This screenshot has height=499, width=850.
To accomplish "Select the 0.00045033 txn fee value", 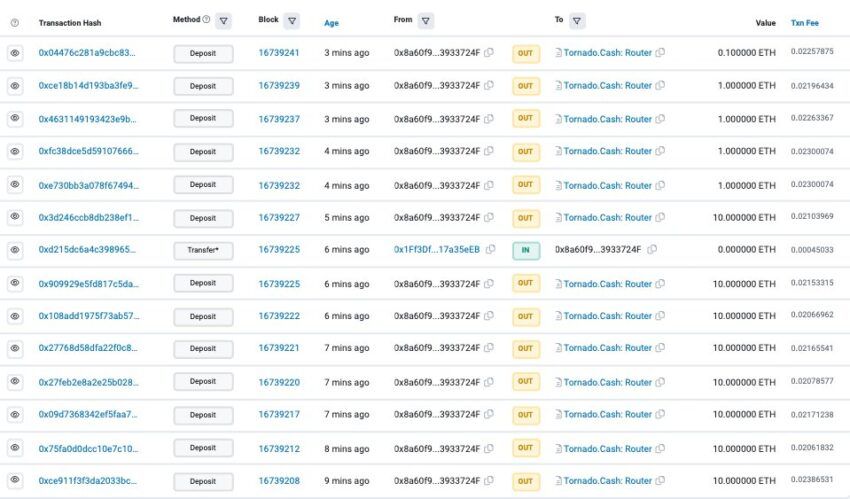I will pos(812,249).
